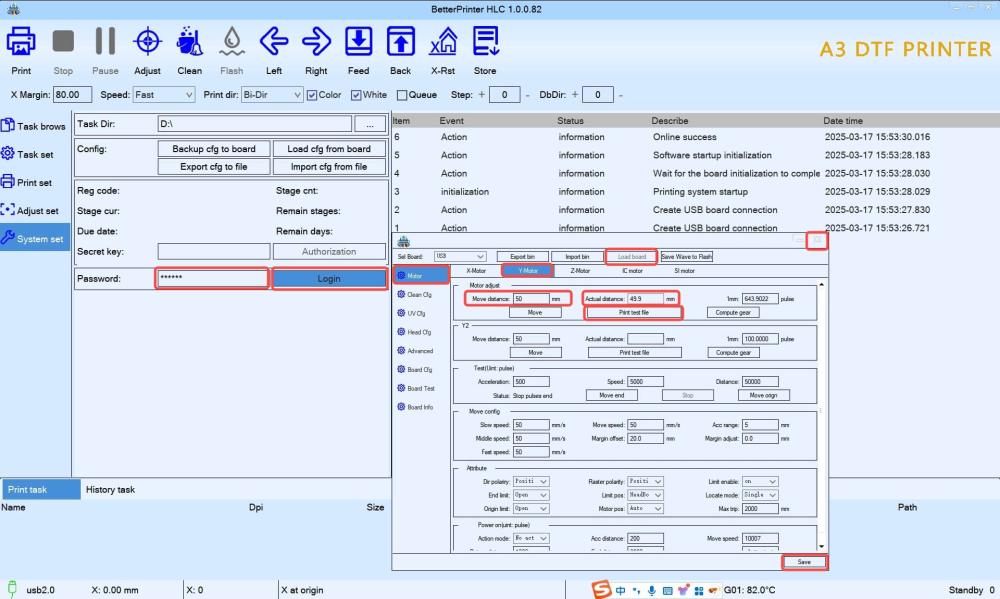Image resolution: width=1000 pixels, height=599 pixels.
Task: Switch to the Z-Motor tab
Action: pyautogui.click(x=580, y=271)
